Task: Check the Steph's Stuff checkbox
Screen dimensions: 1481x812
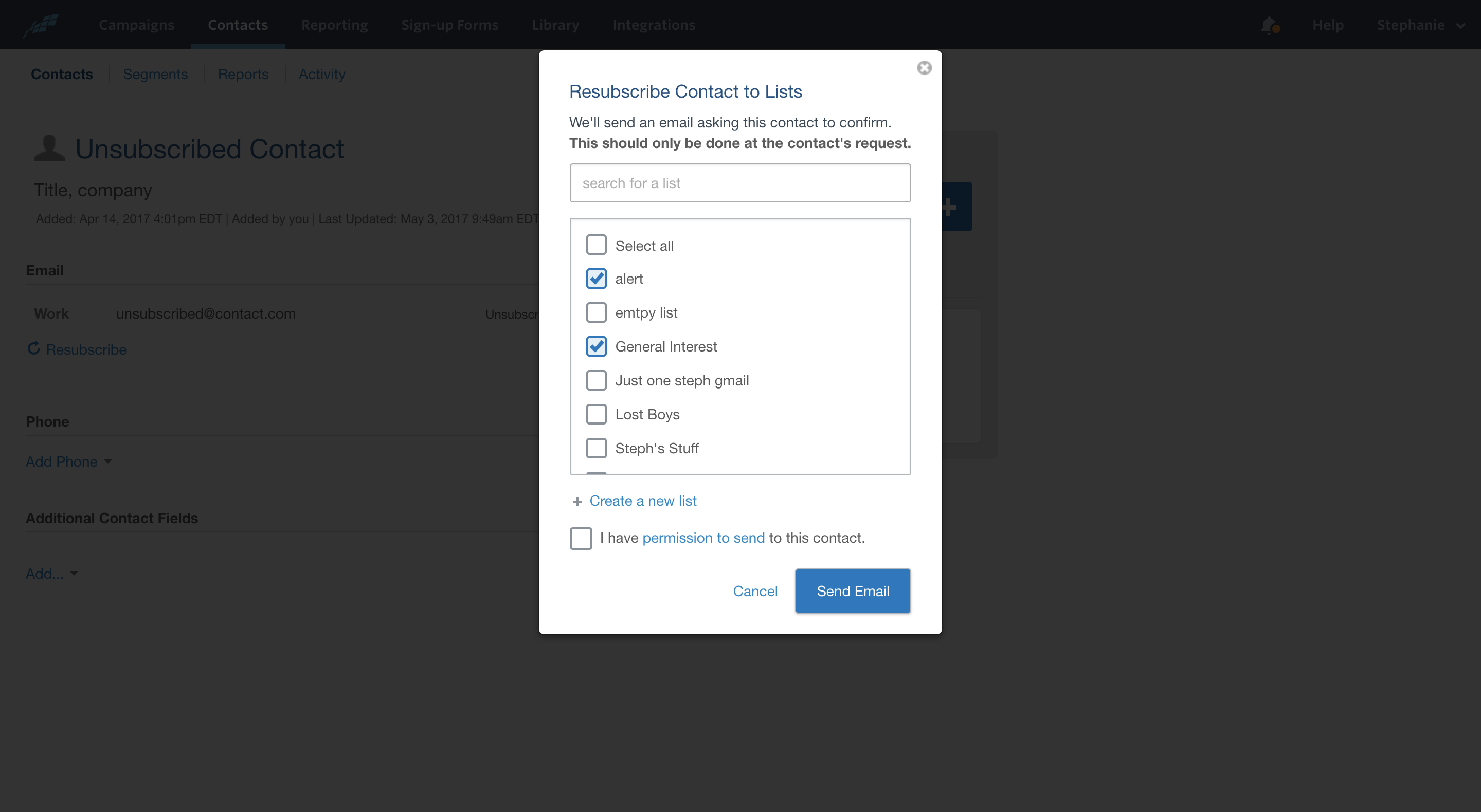Action: [596, 448]
